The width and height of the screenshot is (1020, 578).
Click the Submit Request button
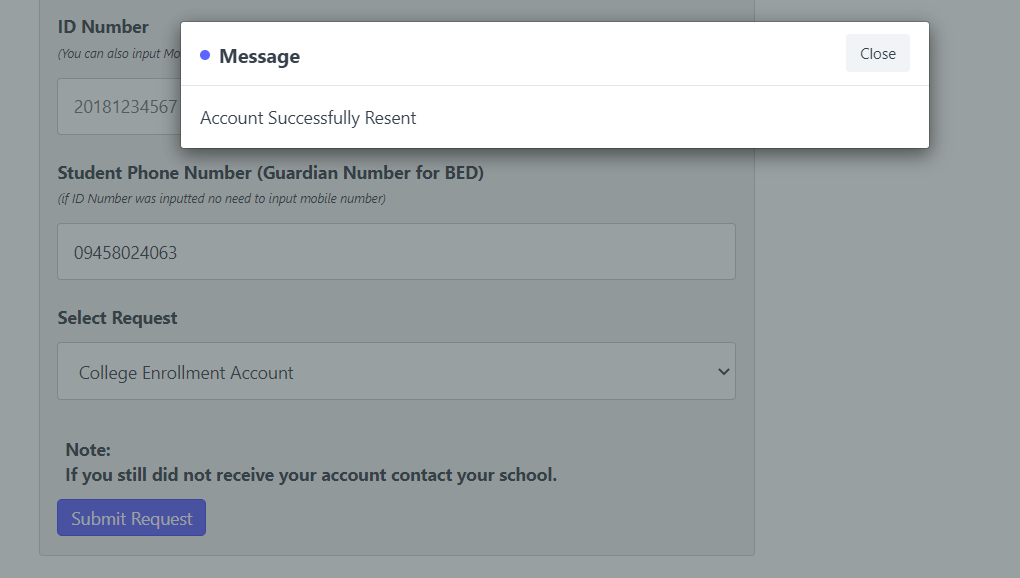tap(131, 518)
